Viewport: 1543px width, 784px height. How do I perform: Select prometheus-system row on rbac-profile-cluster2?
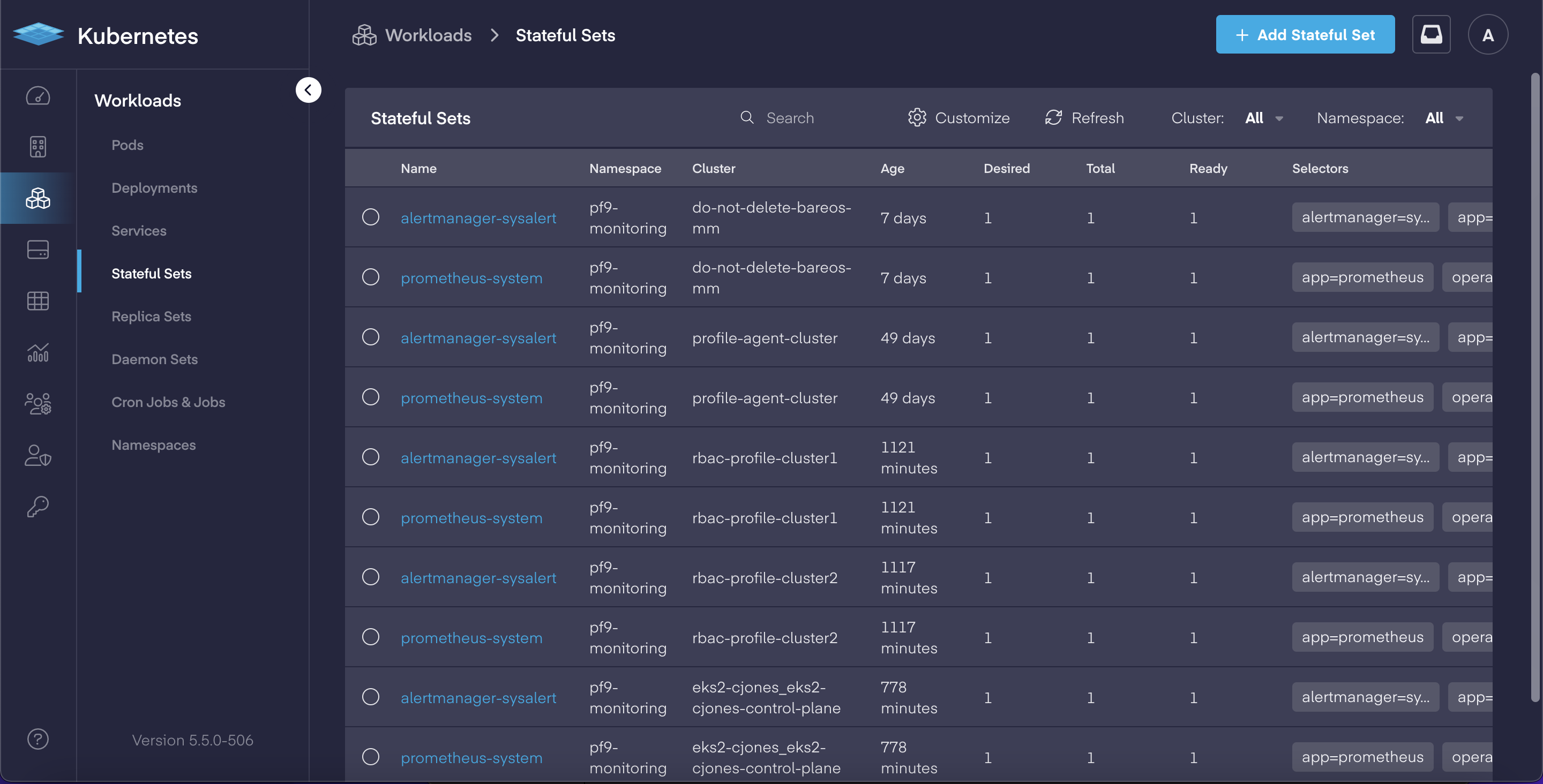pyautogui.click(x=371, y=637)
